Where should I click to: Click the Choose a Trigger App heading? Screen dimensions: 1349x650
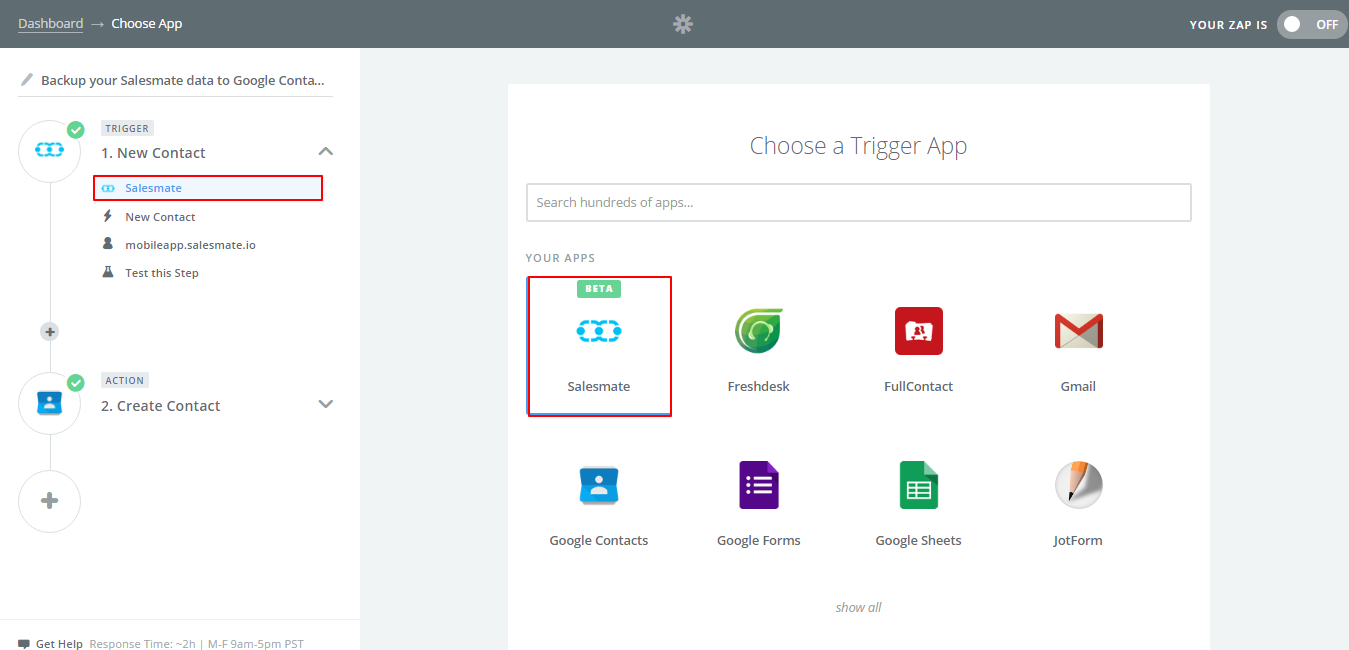[858, 146]
